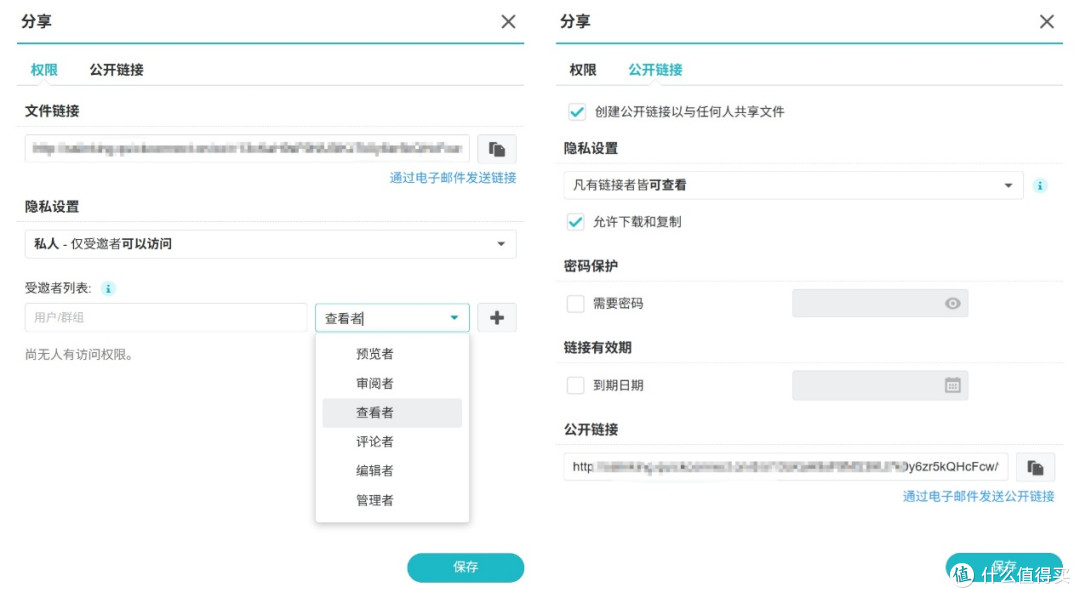The image size is (1080, 598).
Task: Open the anyone-with-link-can-view dropdown
Action: pos(793,185)
